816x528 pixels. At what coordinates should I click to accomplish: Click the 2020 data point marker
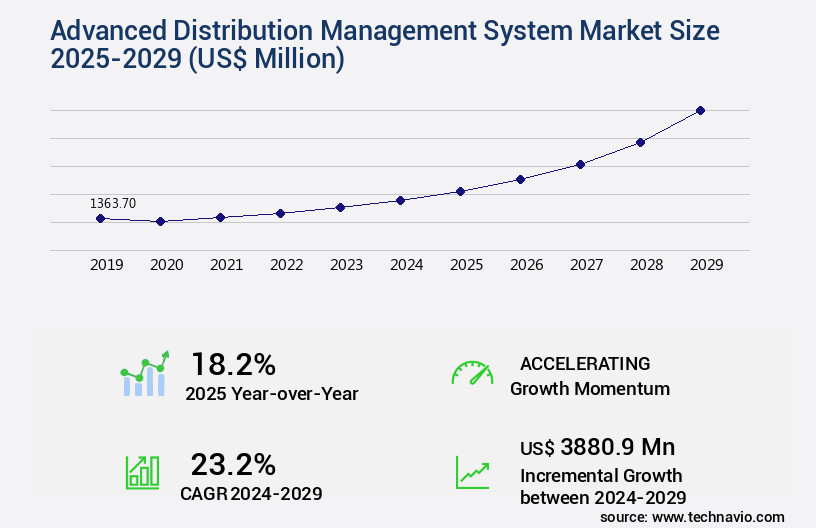pos(160,221)
